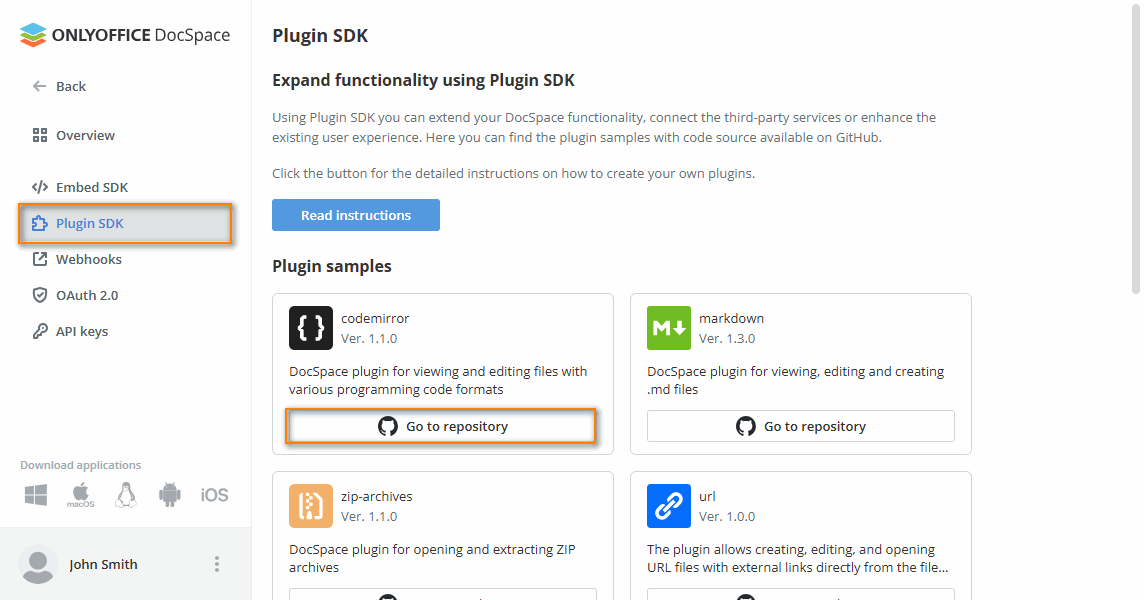Click the markdown plugin name
The image size is (1144, 600).
731,318
